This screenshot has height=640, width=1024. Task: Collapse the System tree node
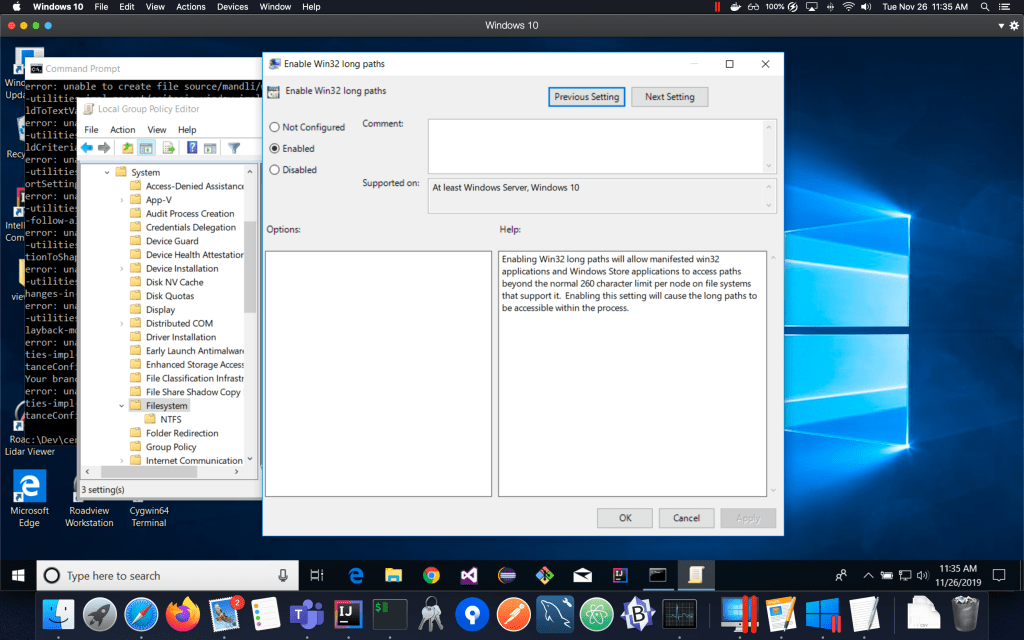(x=108, y=173)
